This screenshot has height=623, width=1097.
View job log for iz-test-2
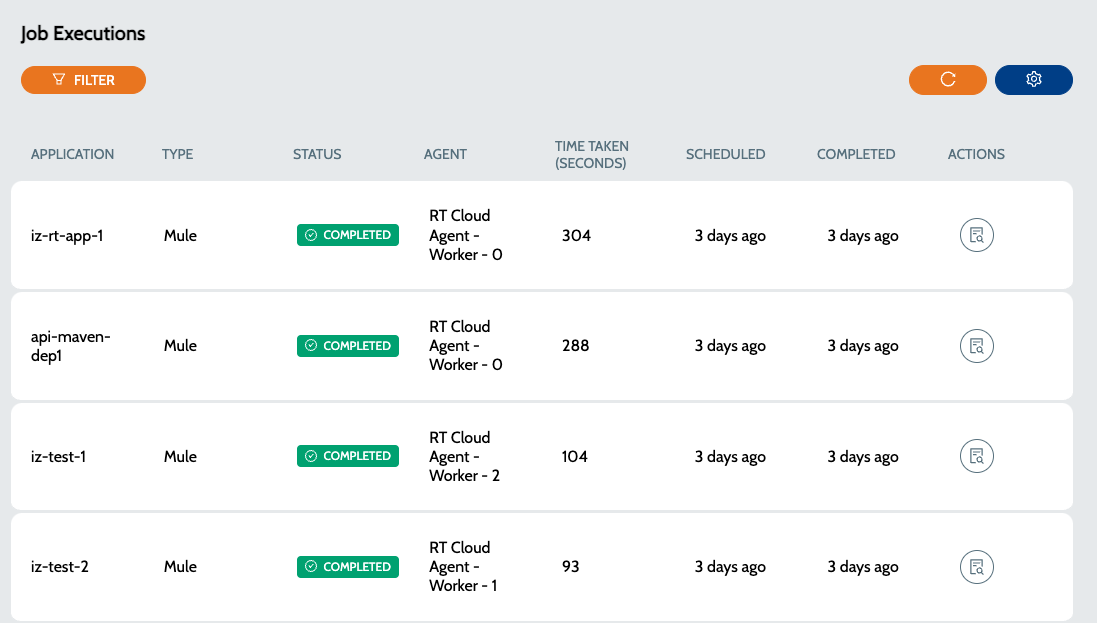[977, 567]
